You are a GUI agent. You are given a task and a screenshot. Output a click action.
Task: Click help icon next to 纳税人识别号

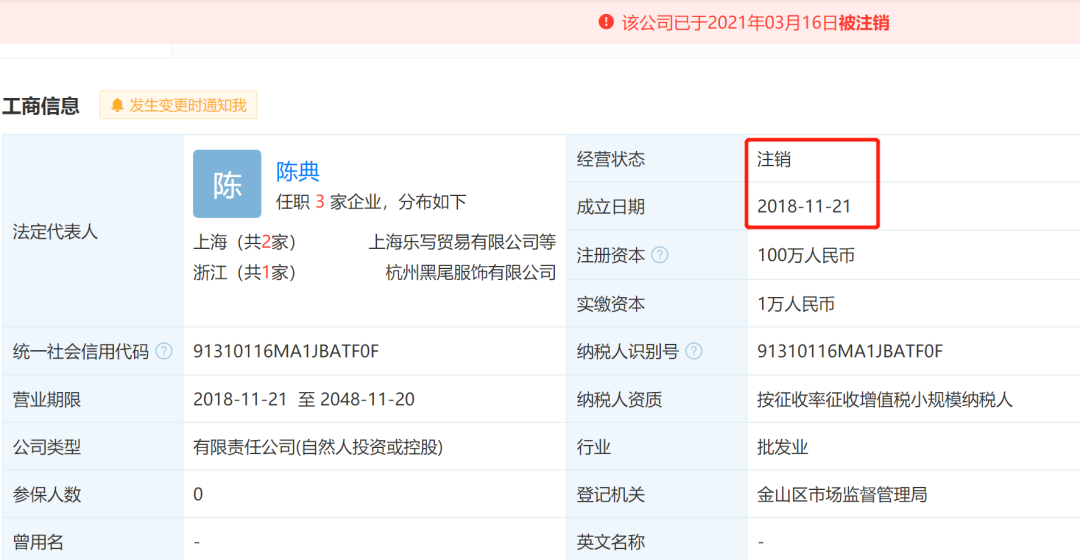(694, 351)
